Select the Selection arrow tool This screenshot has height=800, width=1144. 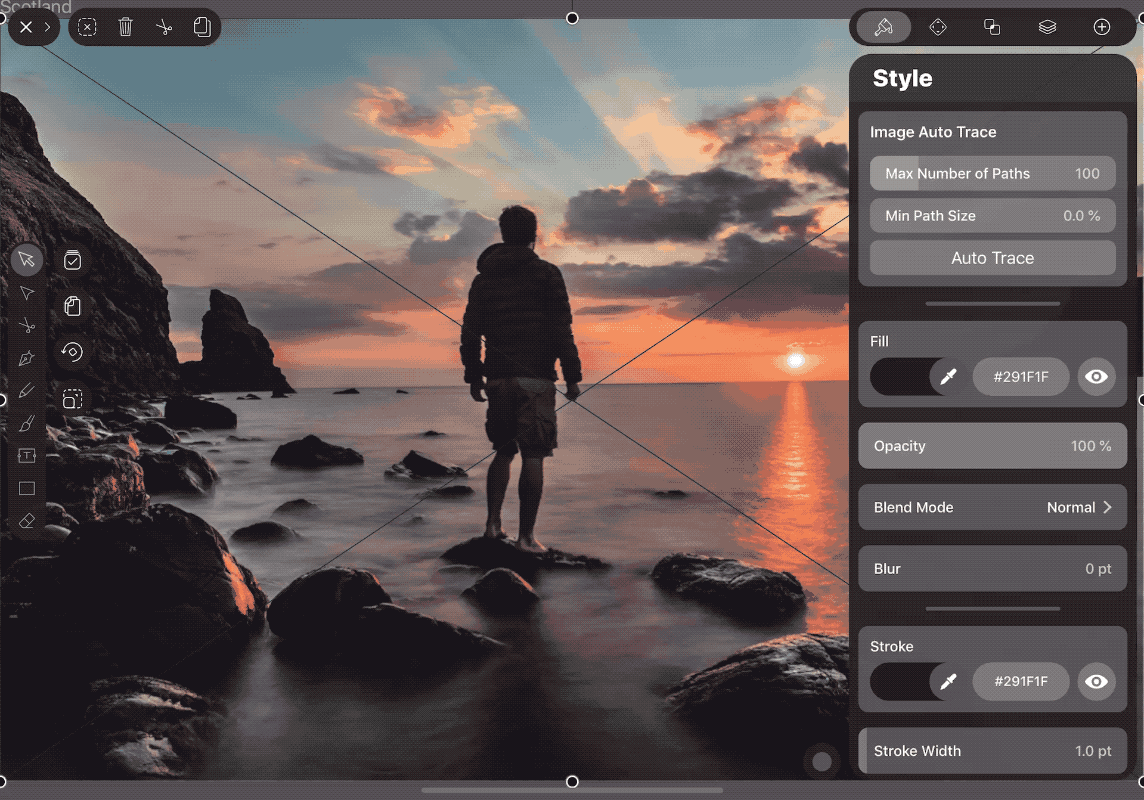point(27,260)
